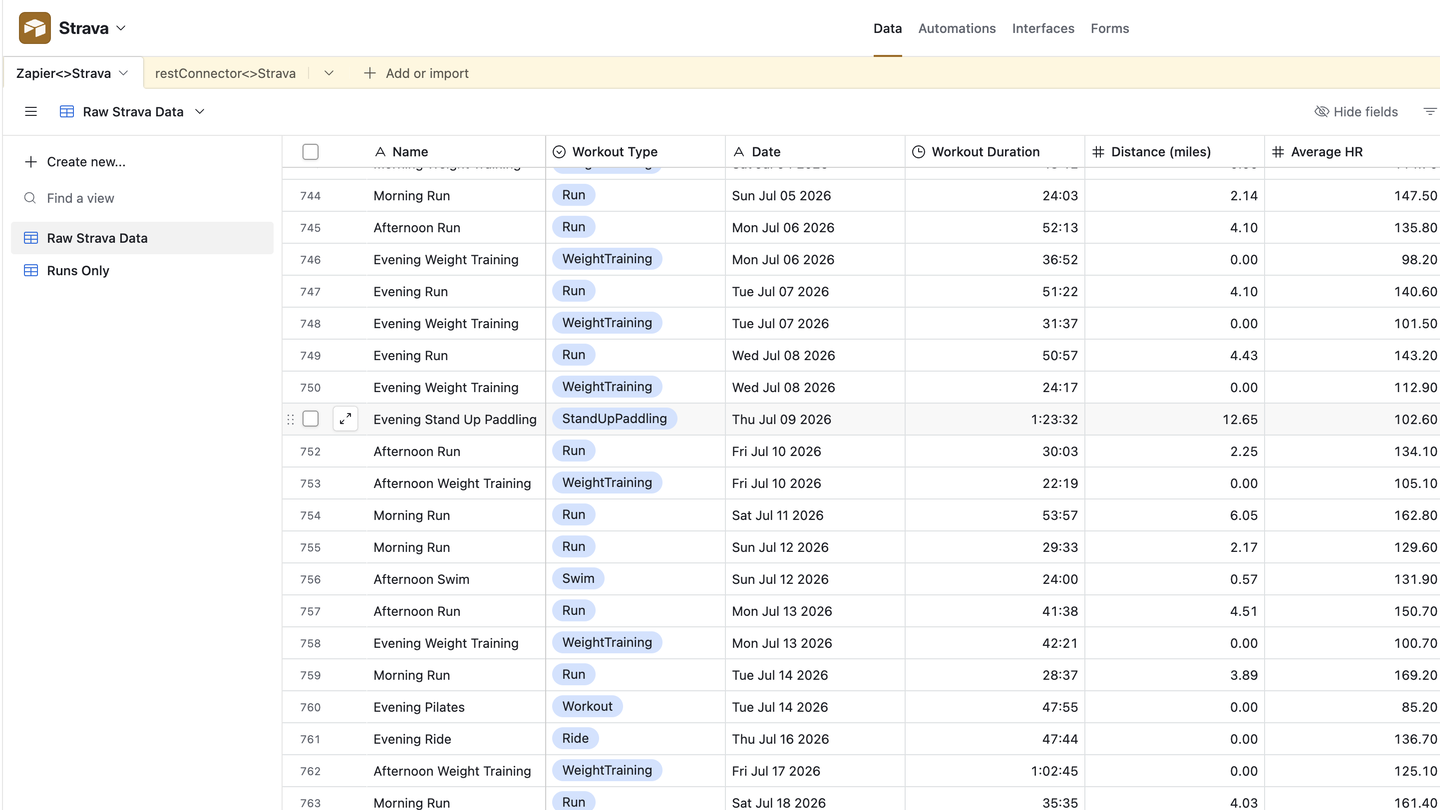Image resolution: width=1440 pixels, height=810 pixels.
Task: Click Evening Pilates name cell
Action: (456, 707)
